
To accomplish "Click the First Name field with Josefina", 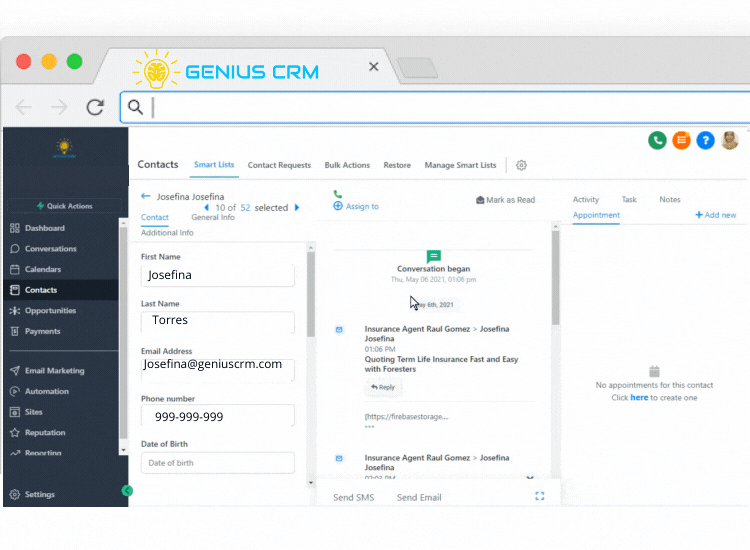I will tap(218, 275).
